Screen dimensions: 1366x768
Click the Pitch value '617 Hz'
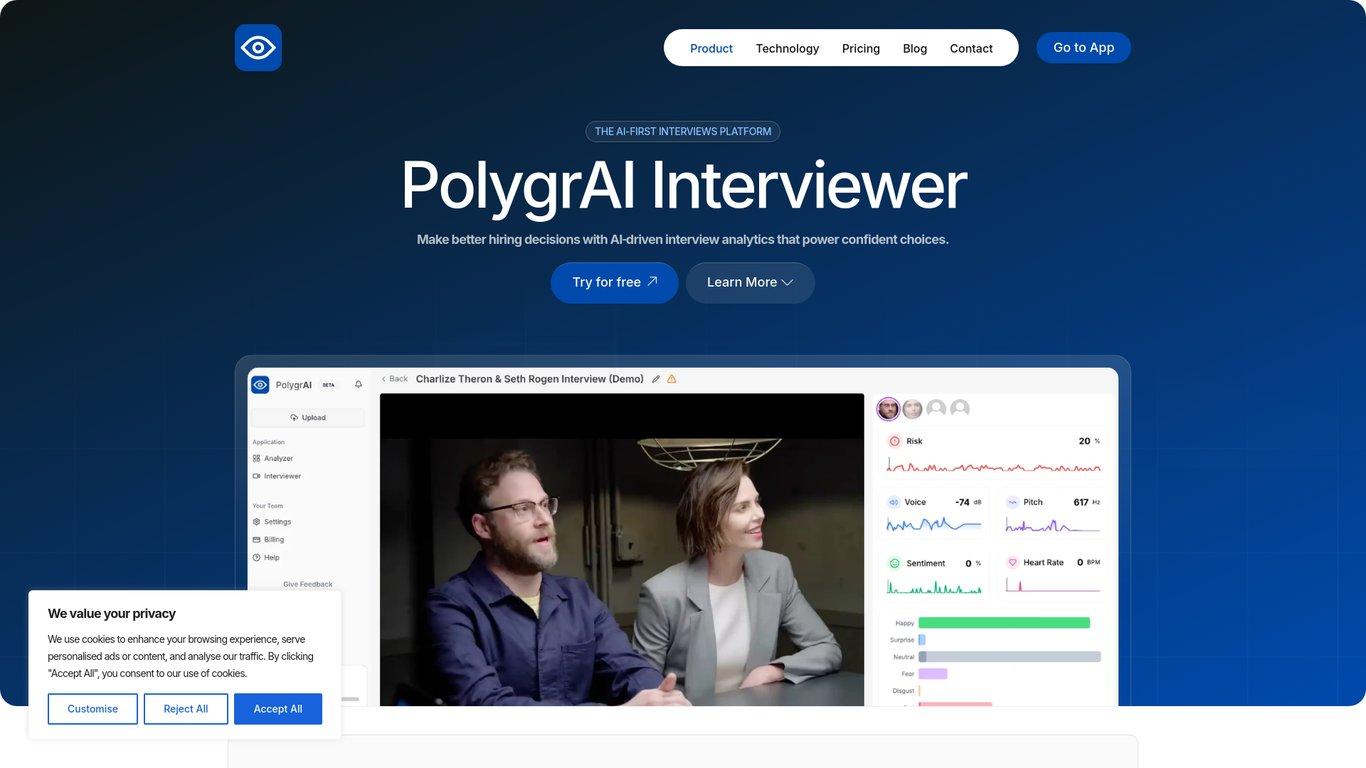(1087, 502)
